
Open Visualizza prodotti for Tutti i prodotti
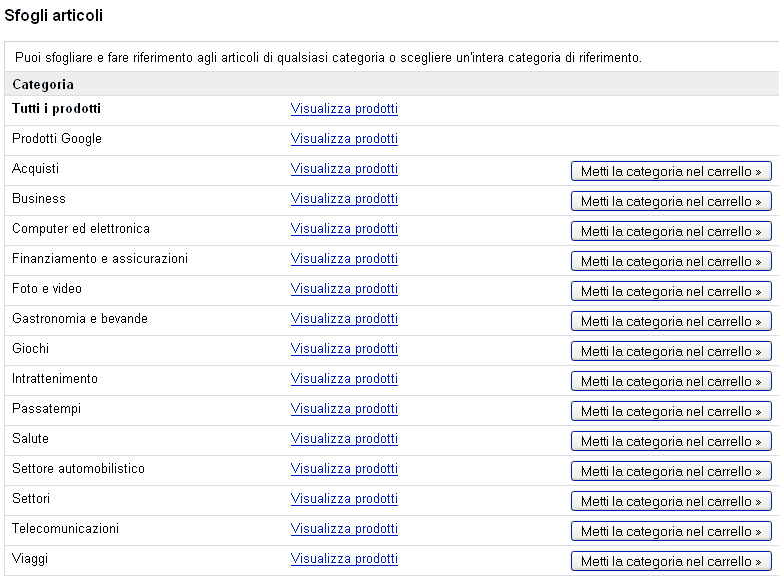pyautogui.click(x=344, y=109)
